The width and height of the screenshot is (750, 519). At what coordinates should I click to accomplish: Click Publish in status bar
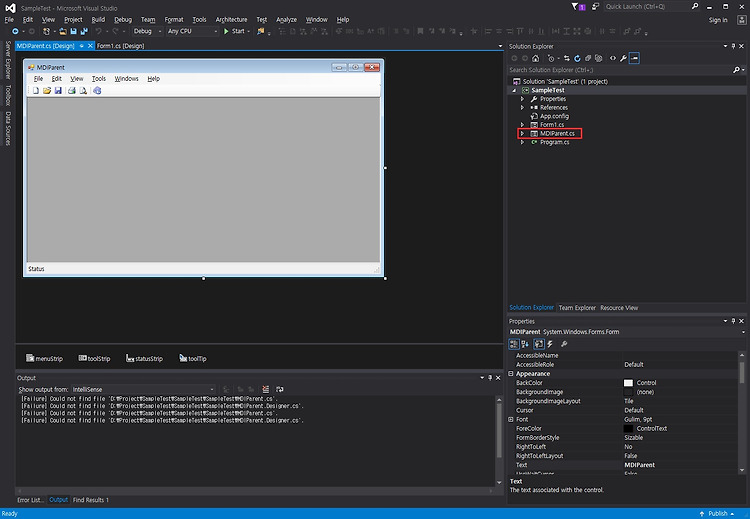click(x=717, y=513)
